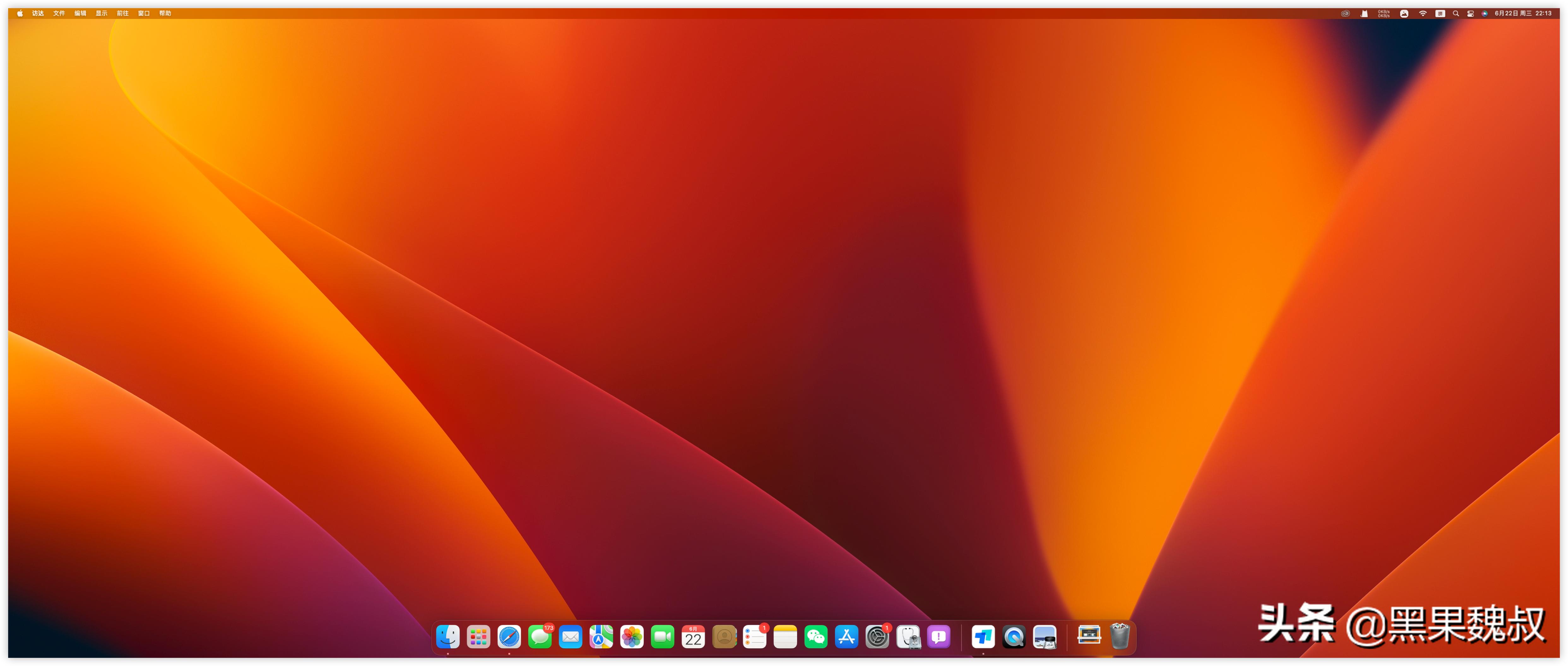Viewport: 1568px width, 666px height.
Task: Activate Siri from the menu bar
Action: click(1485, 13)
